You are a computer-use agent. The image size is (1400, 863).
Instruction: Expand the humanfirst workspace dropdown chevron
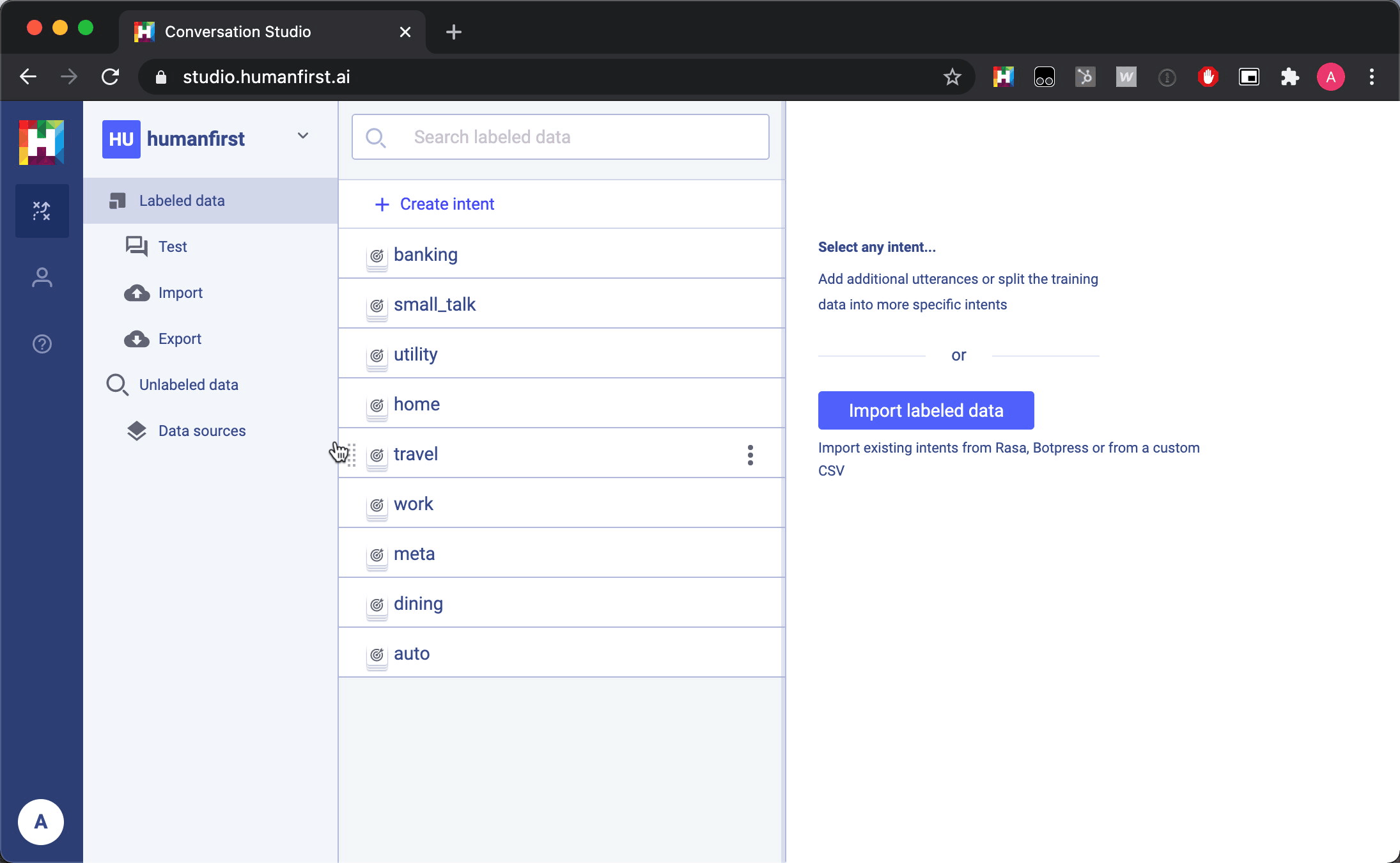coord(303,136)
